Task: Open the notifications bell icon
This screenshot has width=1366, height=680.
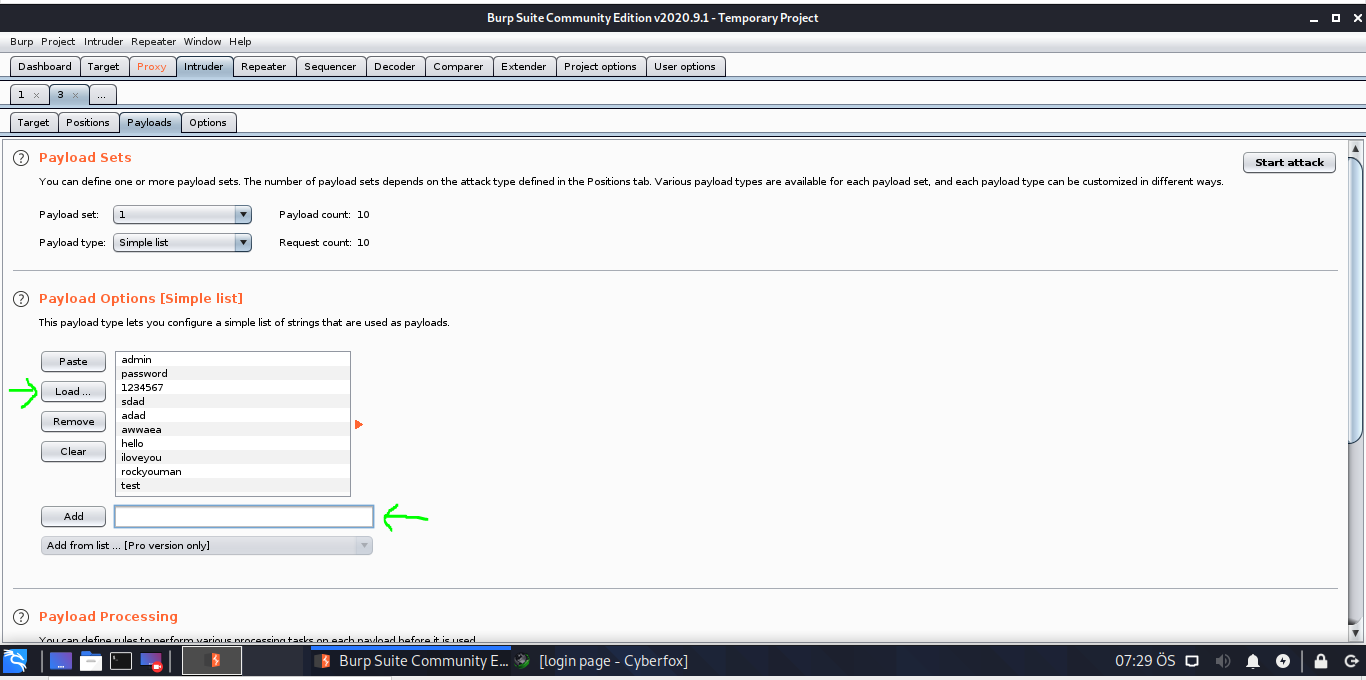Action: (1253, 661)
